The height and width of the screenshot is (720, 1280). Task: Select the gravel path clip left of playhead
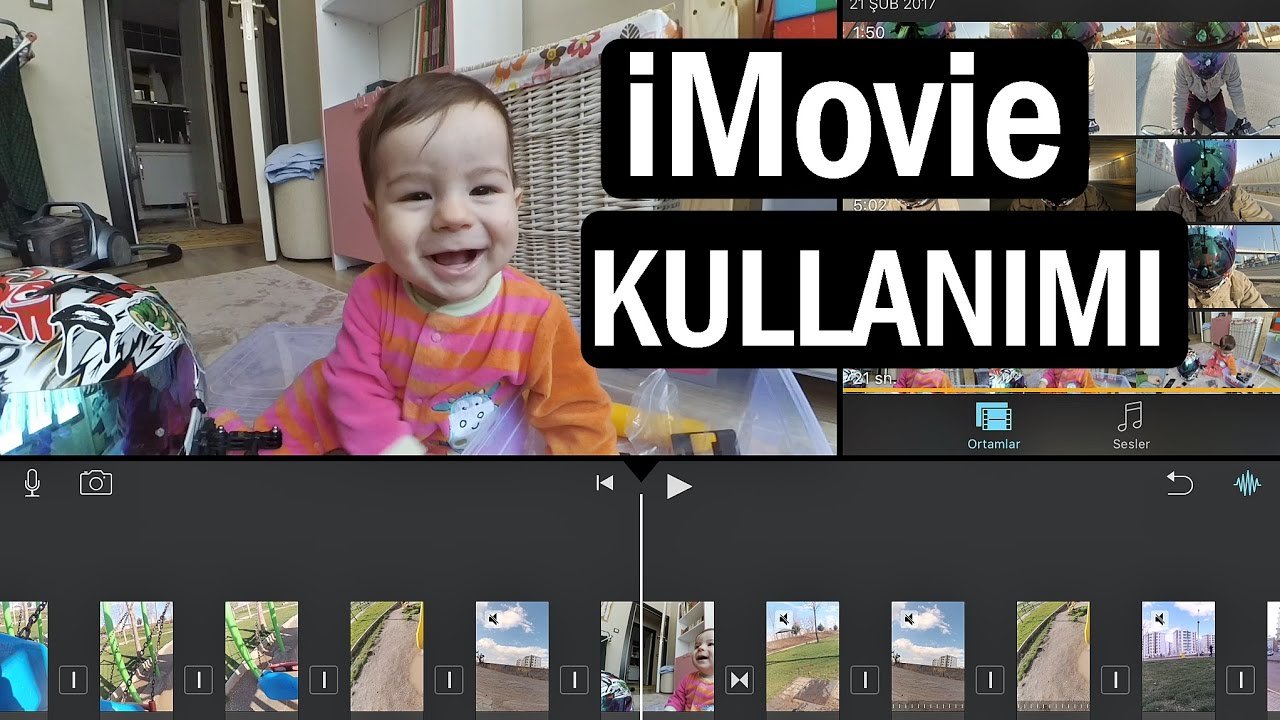click(x=386, y=656)
